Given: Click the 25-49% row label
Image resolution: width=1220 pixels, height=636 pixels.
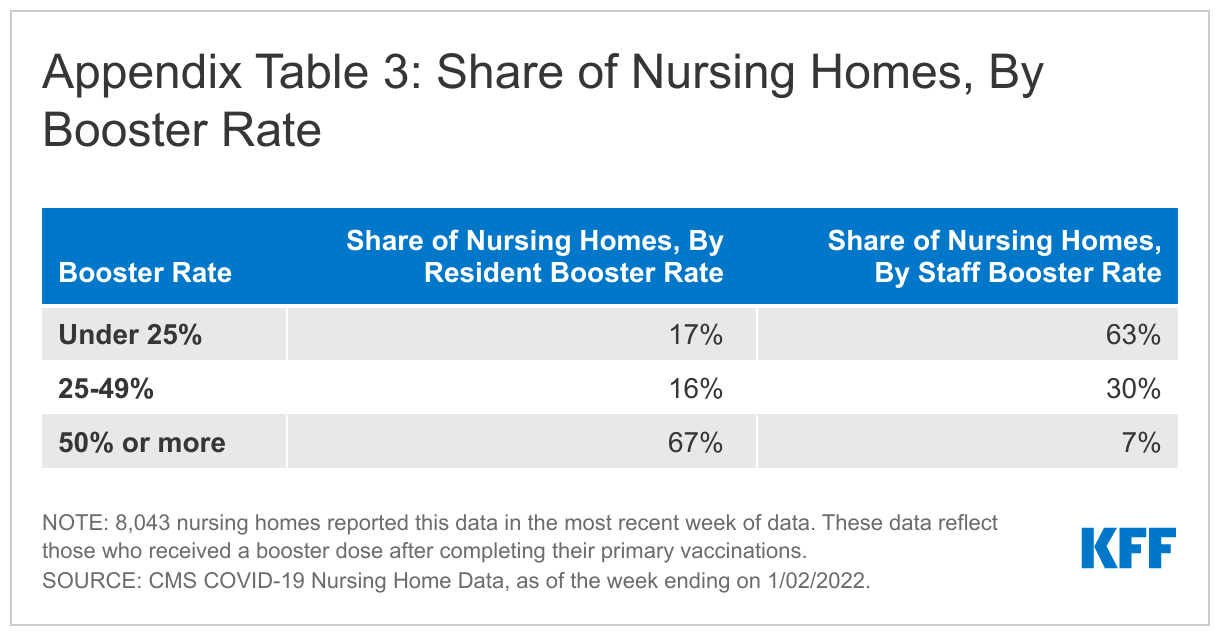Looking at the screenshot, I should click(106, 389).
